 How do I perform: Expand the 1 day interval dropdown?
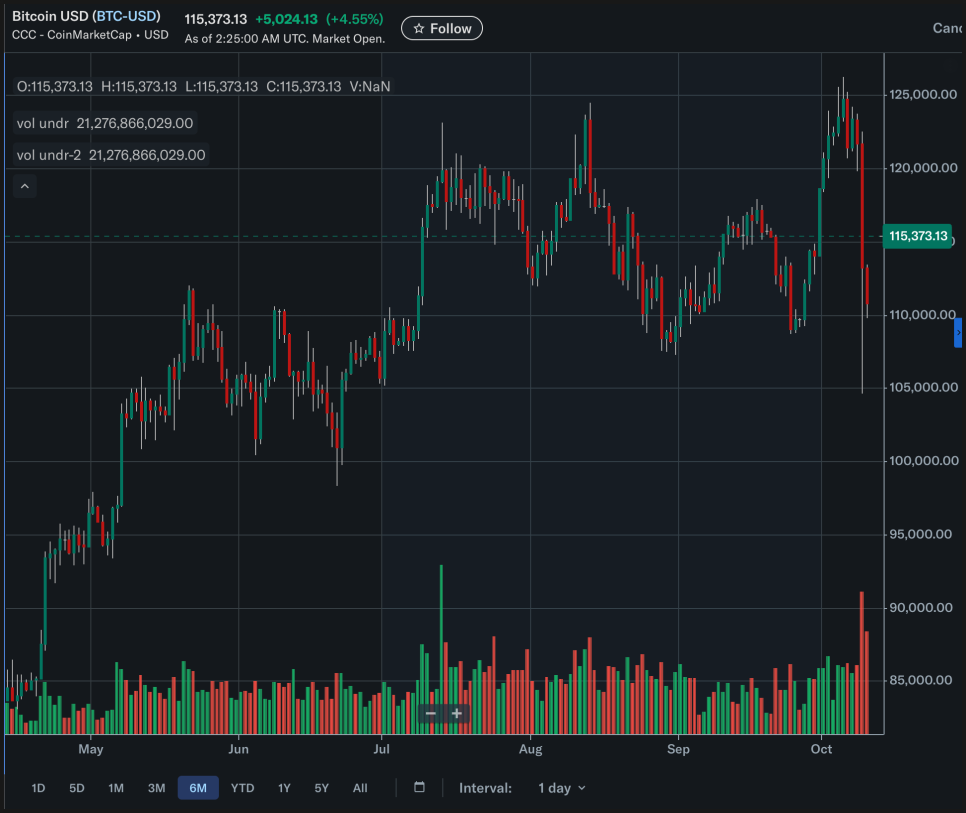[562, 788]
